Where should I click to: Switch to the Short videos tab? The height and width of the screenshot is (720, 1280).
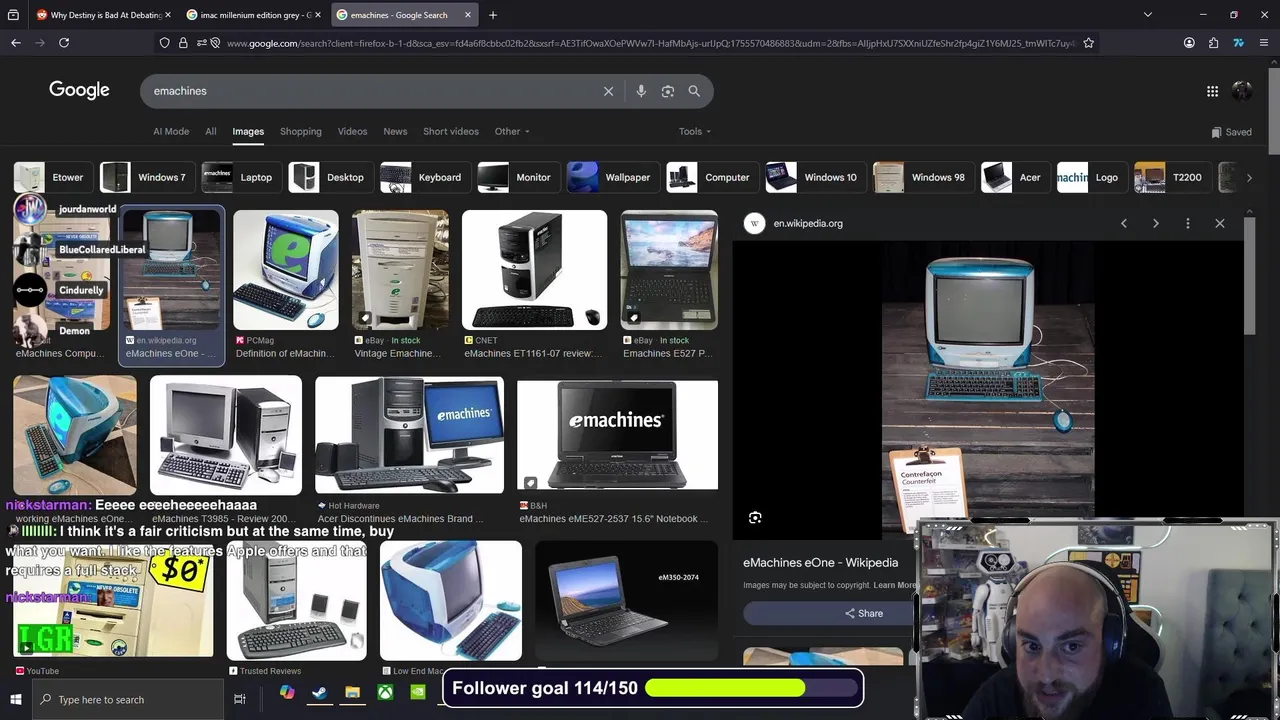coord(451,131)
